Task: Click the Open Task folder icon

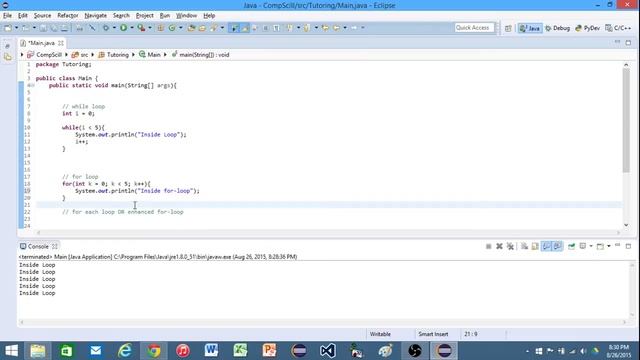Action: [202, 28]
